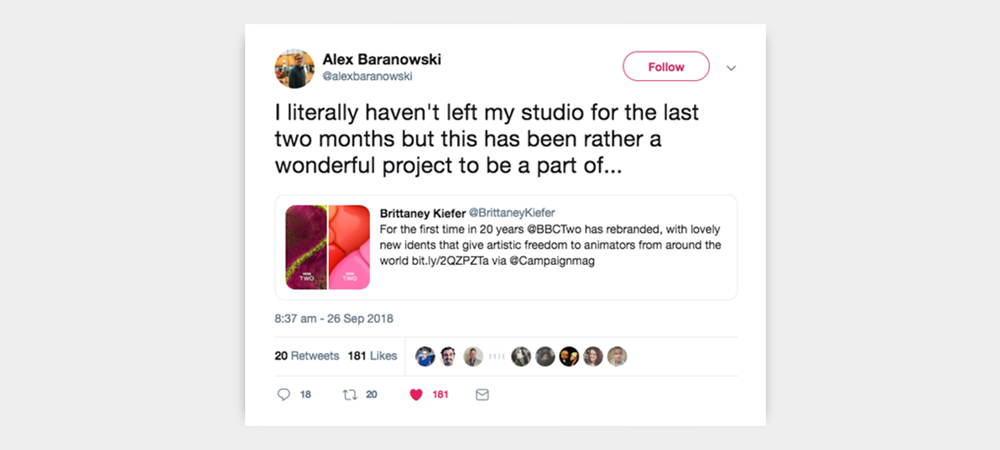Click the last liker avatar in row
Viewport: 1000px width, 450px height.
(x=617, y=356)
